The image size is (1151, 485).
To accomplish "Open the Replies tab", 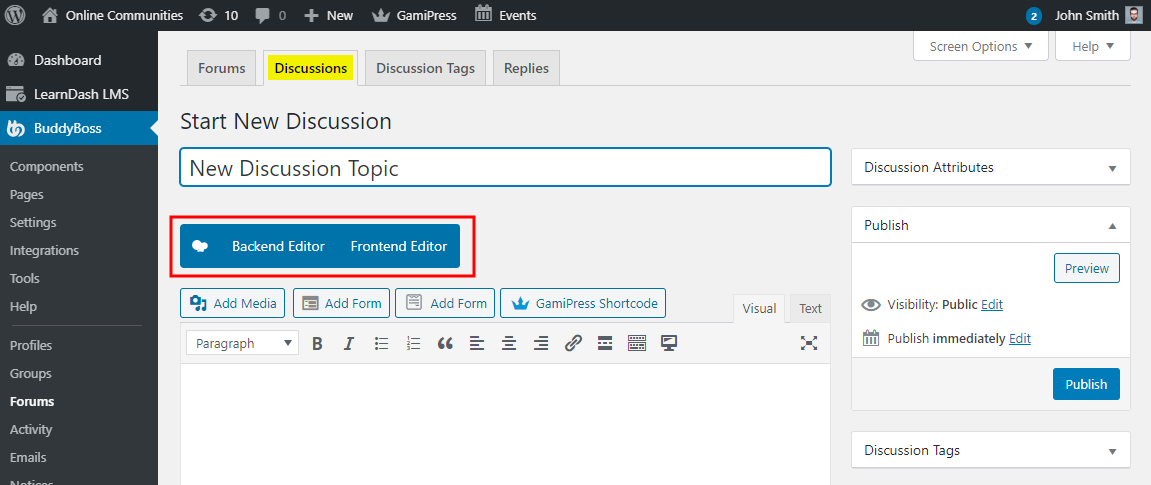I will 526,68.
